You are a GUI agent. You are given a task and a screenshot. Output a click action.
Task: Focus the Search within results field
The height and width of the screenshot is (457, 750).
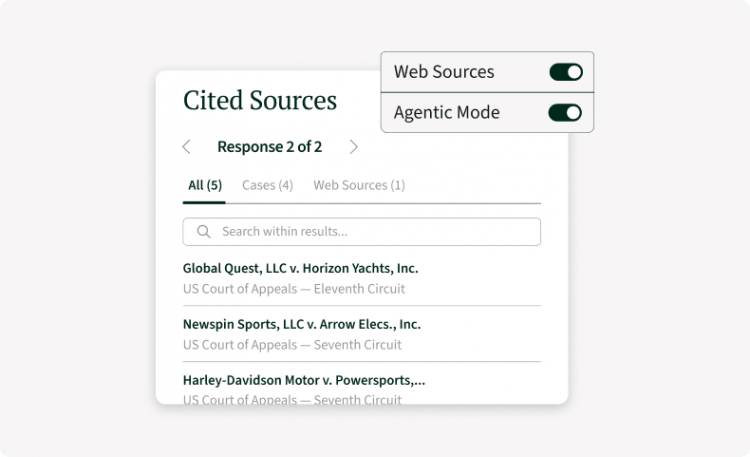click(x=362, y=232)
